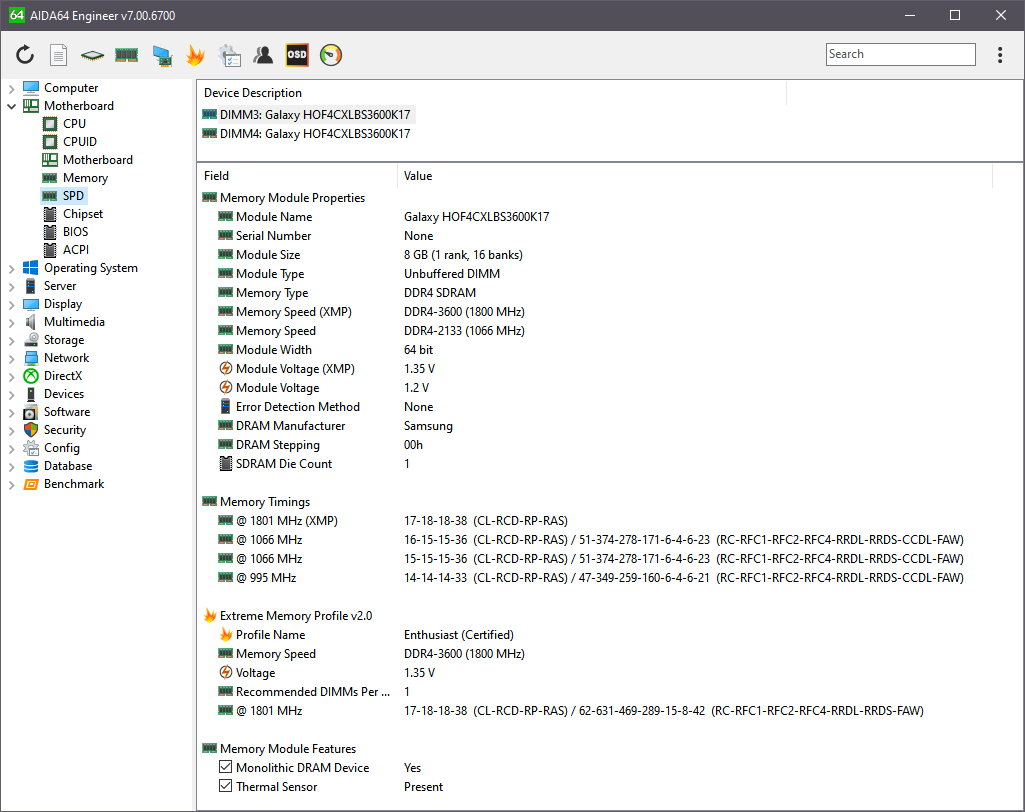Screen dimensions: 1025x812
Task: Click the Error Detection Method icon
Action: [x=226, y=407]
